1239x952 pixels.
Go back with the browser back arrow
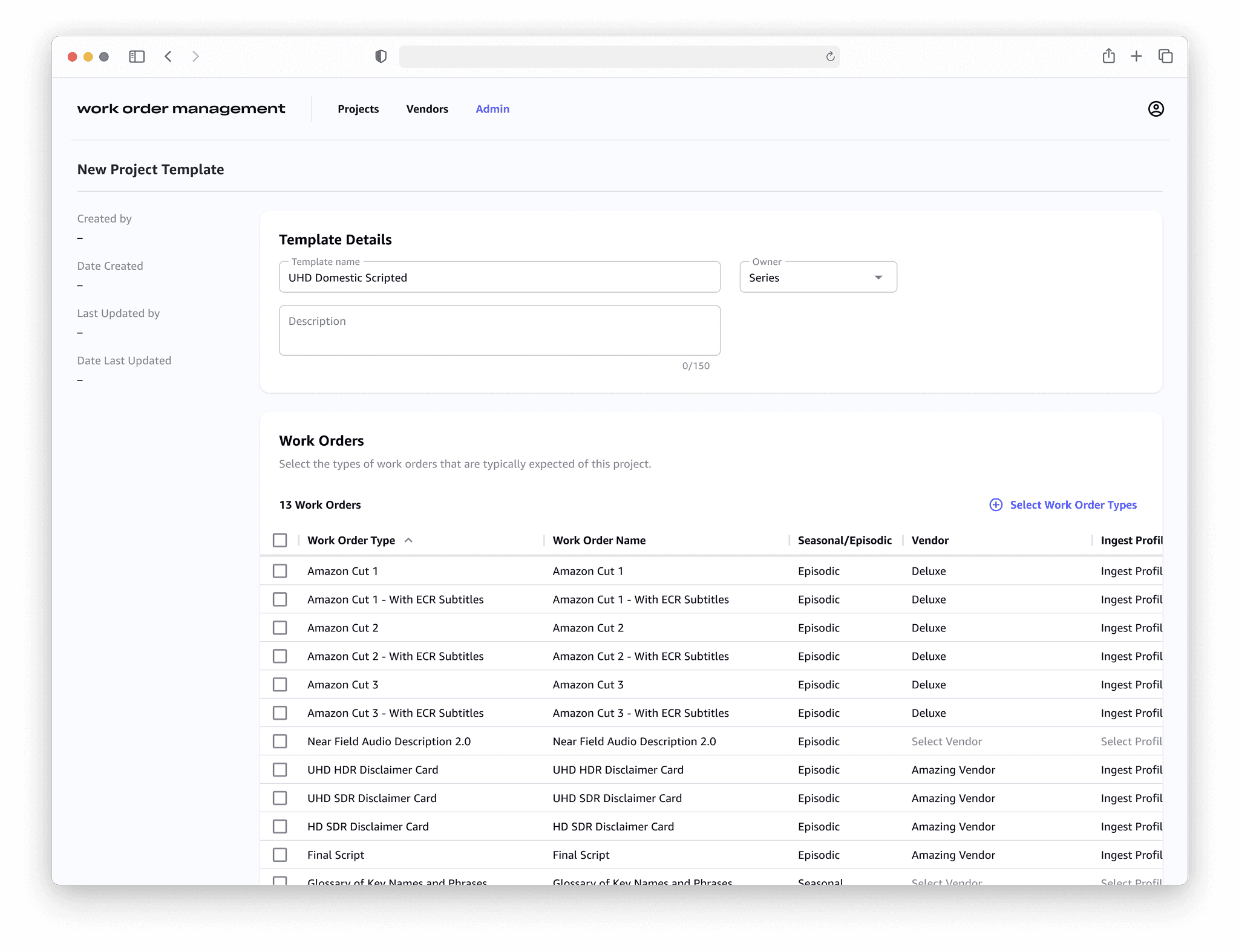click(168, 56)
